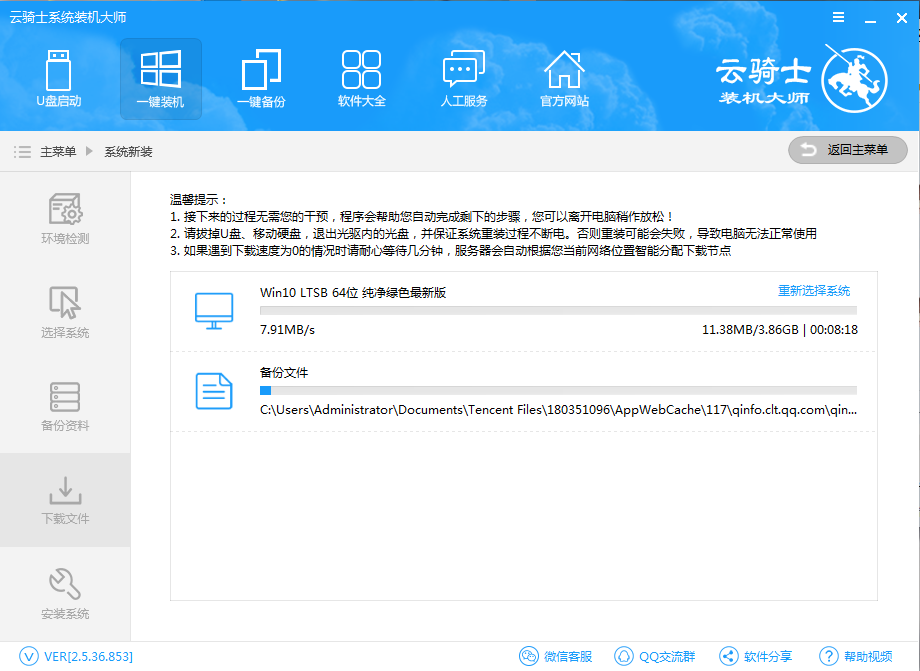Viewport: 920px width, 671px height.
Task: Select the 备份资料 step
Action: point(65,406)
